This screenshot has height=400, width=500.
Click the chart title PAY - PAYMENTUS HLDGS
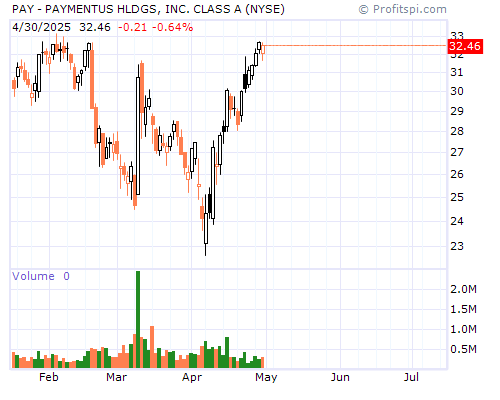click(148, 9)
